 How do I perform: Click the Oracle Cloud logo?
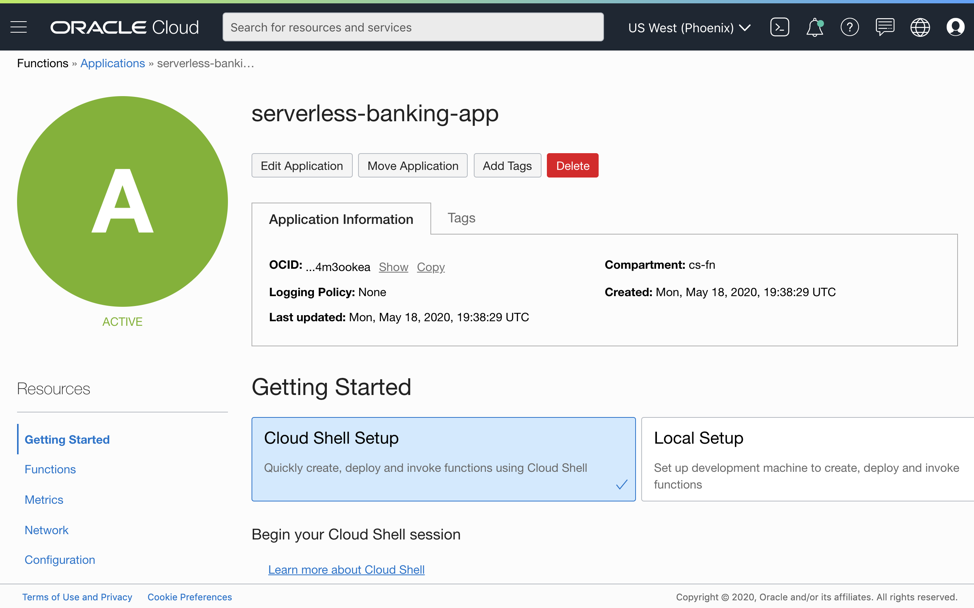pos(123,27)
